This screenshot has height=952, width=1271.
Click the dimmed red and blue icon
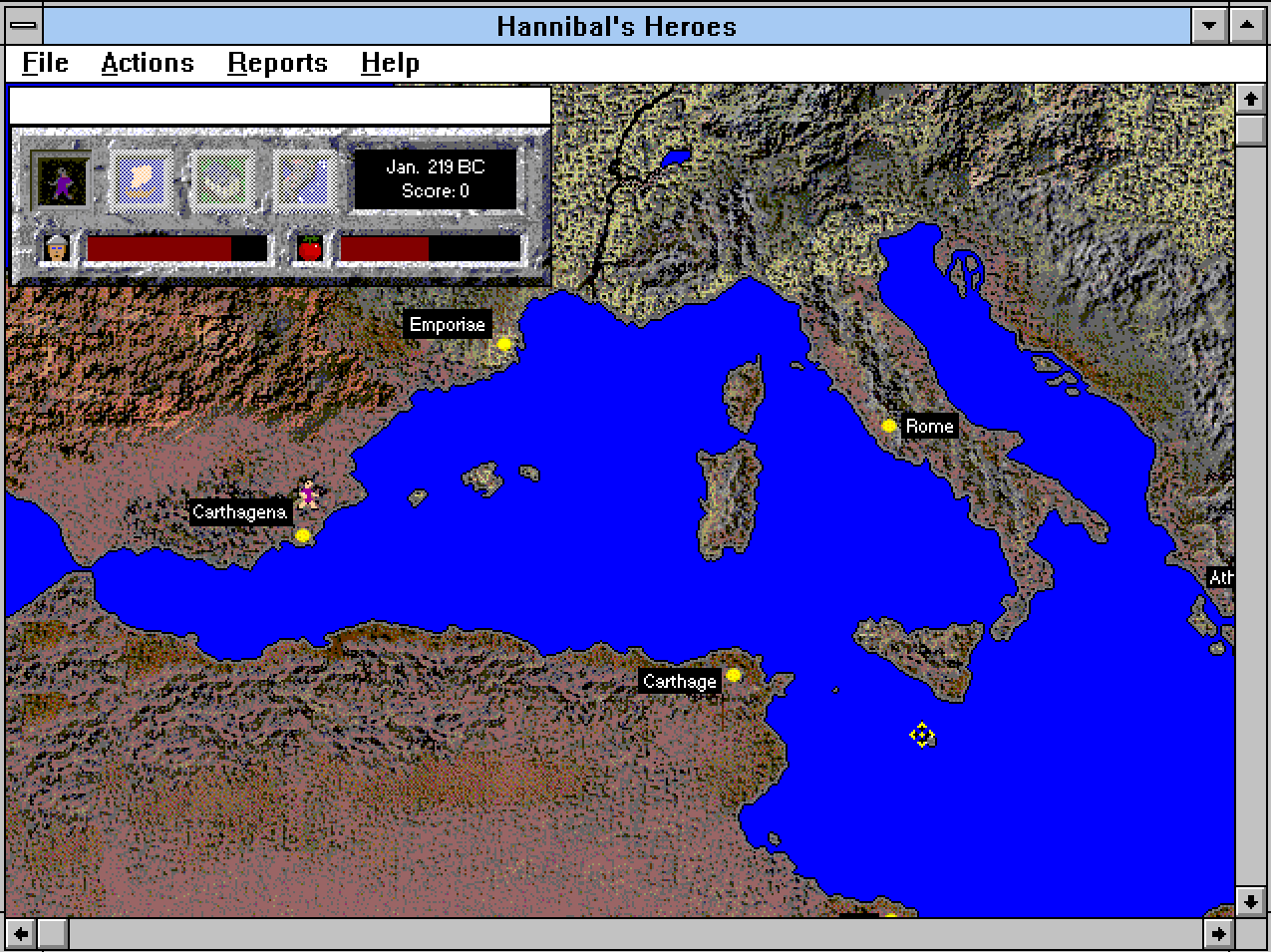coord(303,181)
